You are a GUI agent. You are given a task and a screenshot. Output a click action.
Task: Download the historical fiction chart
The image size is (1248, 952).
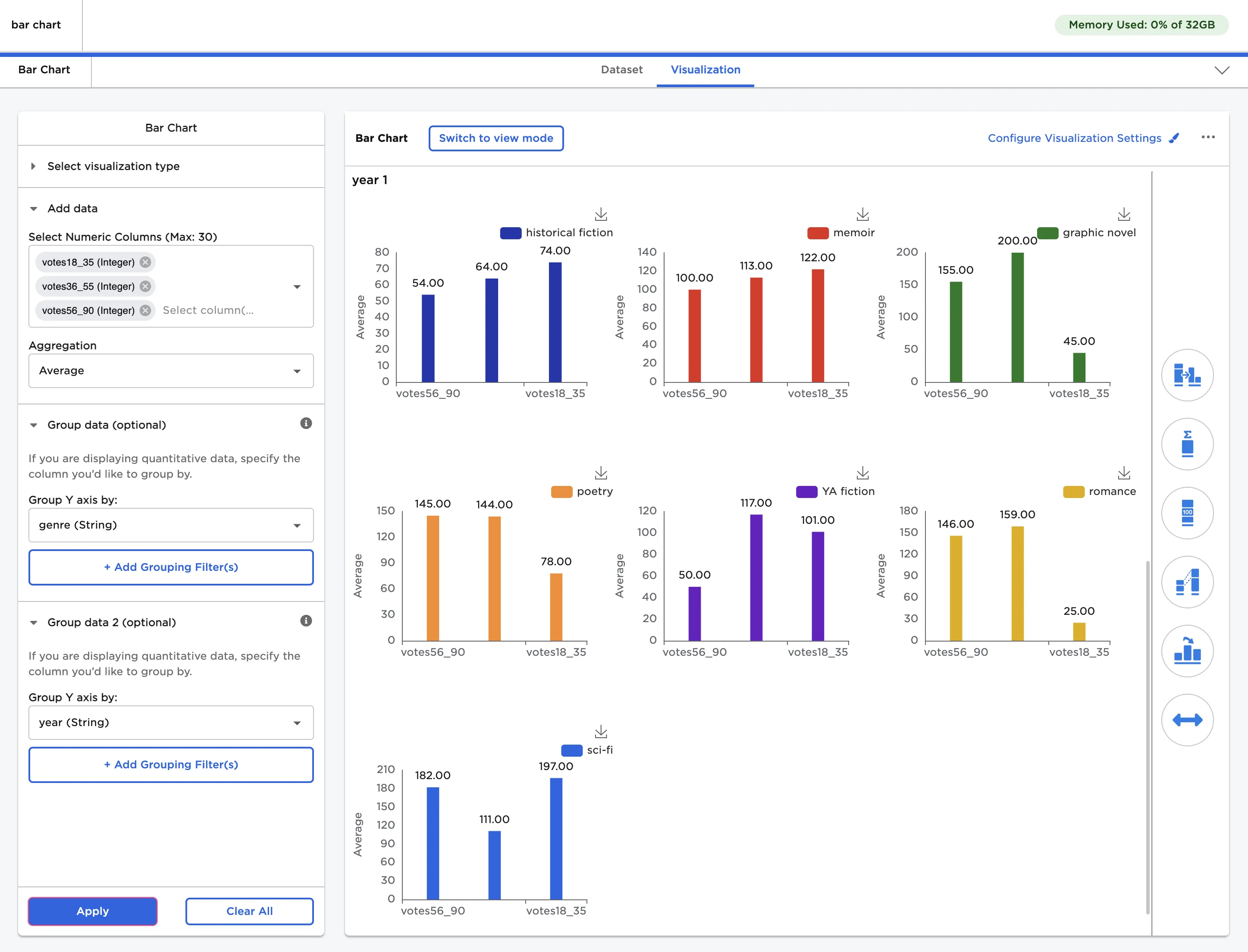(x=601, y=214)
